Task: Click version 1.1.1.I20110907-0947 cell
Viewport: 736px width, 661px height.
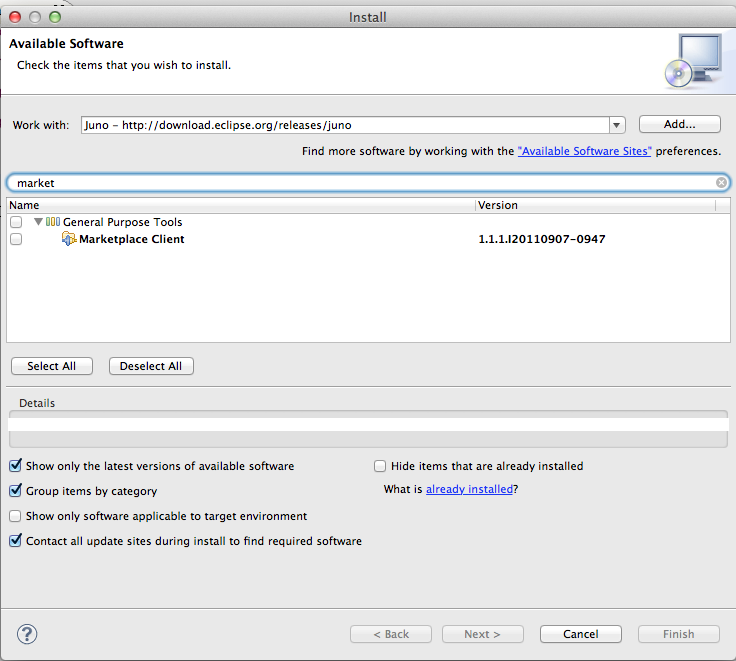Action: pyautogui.click(x=542, y=239)
